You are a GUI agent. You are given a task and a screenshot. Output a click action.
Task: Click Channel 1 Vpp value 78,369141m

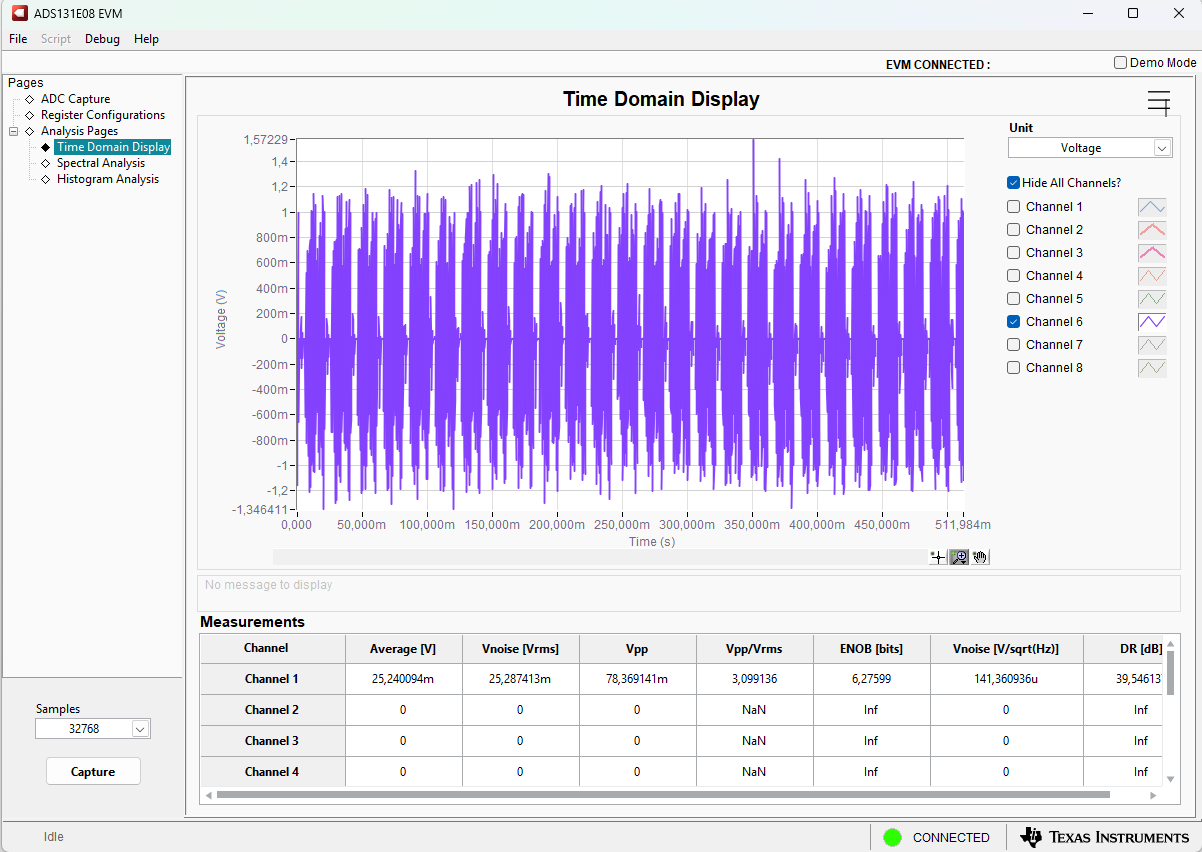pyautogui.click(x=637, y=680)
